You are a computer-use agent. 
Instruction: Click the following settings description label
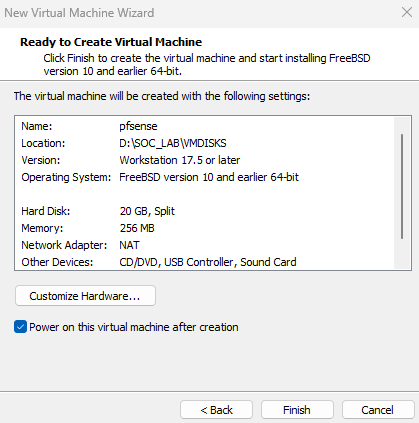pos(162,96)
